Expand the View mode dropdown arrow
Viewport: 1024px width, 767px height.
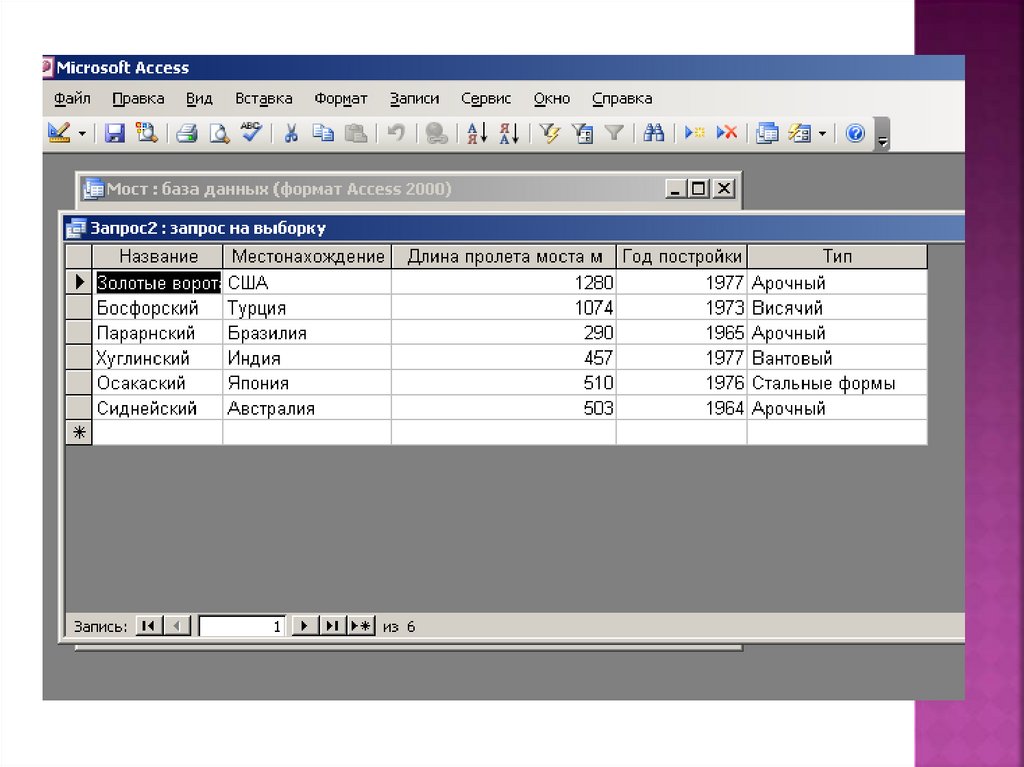click(82, 134)
